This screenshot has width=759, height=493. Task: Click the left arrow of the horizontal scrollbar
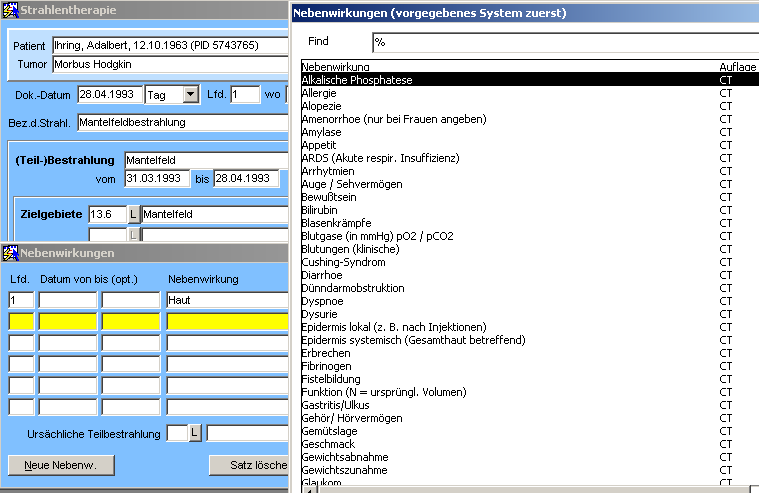pos(308,488)
